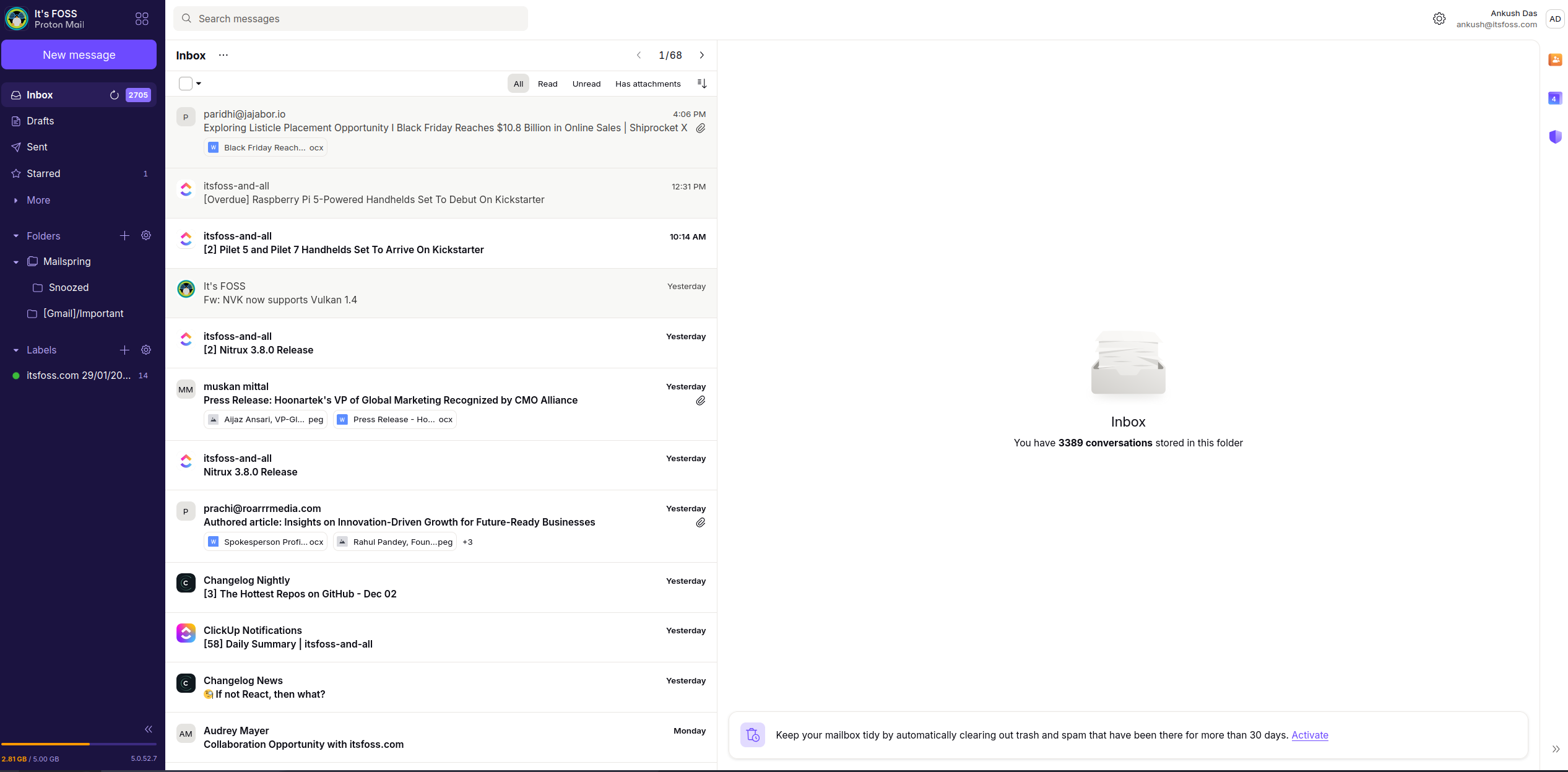Click the sort/filter descending icon
Viewport: 1568px width, 772px height.
(702, 83)
